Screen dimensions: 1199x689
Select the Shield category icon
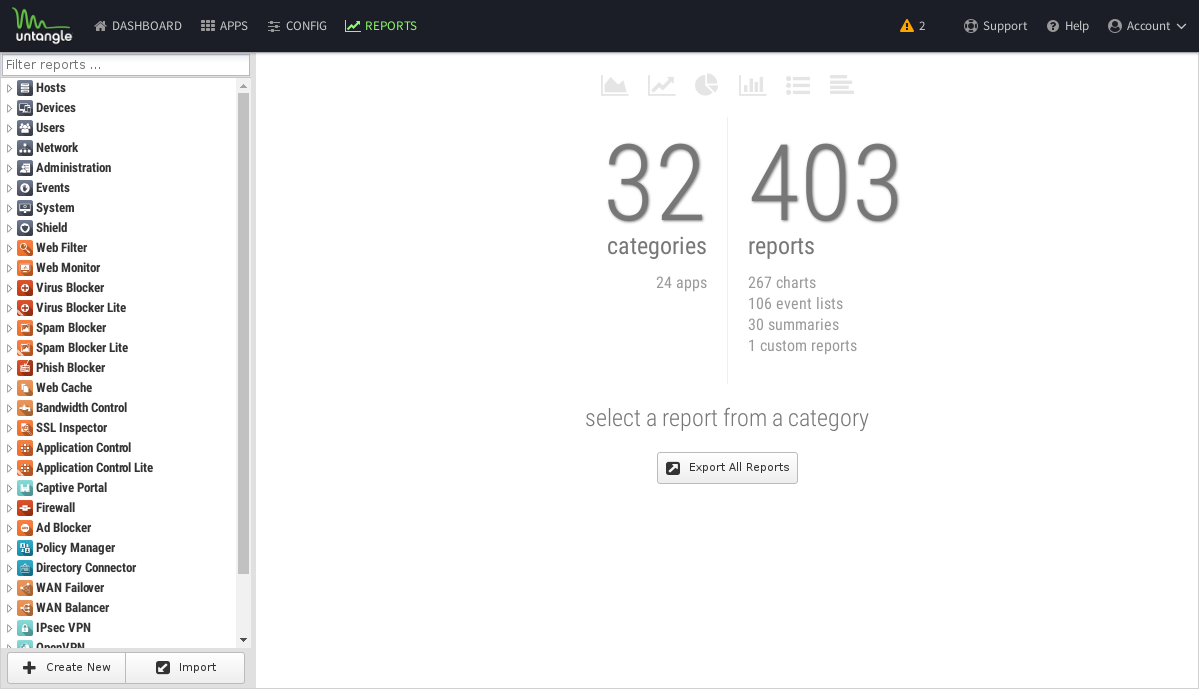(25, 228)
